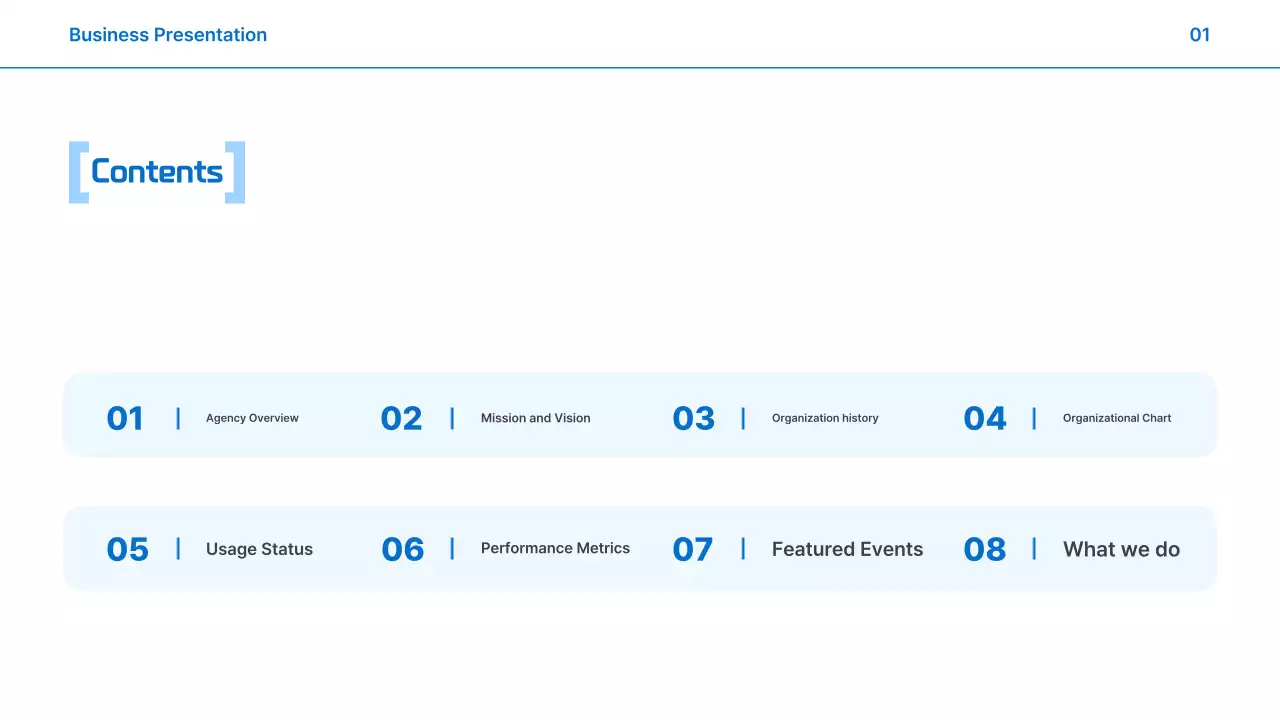The image size is (1280, 720).
Task: Select the bracketed Contents heading
Action: (x=156, y=172)
